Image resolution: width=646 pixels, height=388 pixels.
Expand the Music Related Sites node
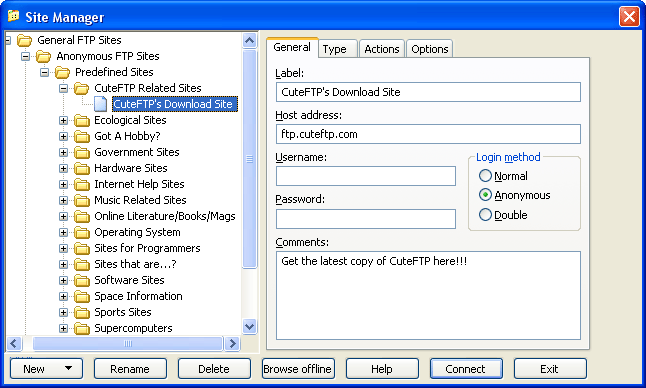pyautogui.click(x=63, y=201)
